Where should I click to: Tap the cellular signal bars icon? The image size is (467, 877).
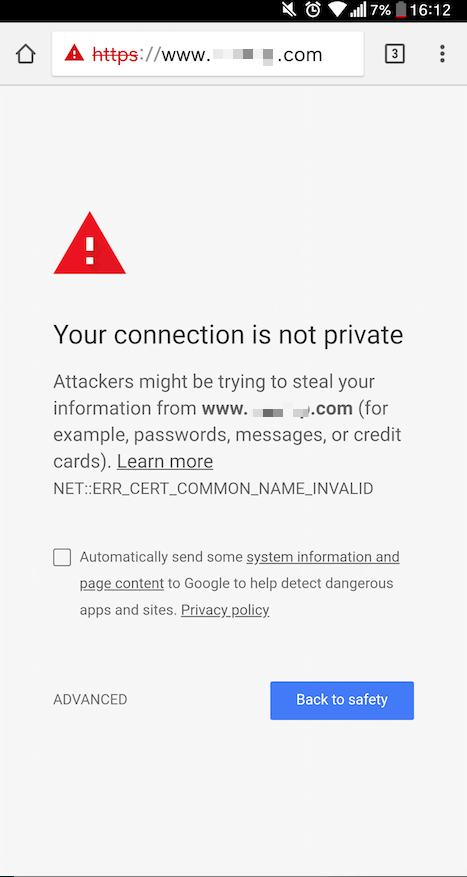357,10
